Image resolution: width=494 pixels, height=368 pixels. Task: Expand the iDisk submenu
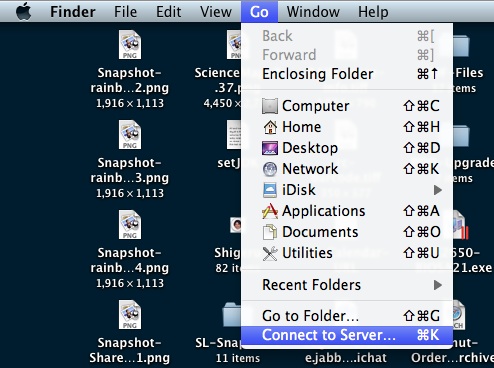click(347, 190)
